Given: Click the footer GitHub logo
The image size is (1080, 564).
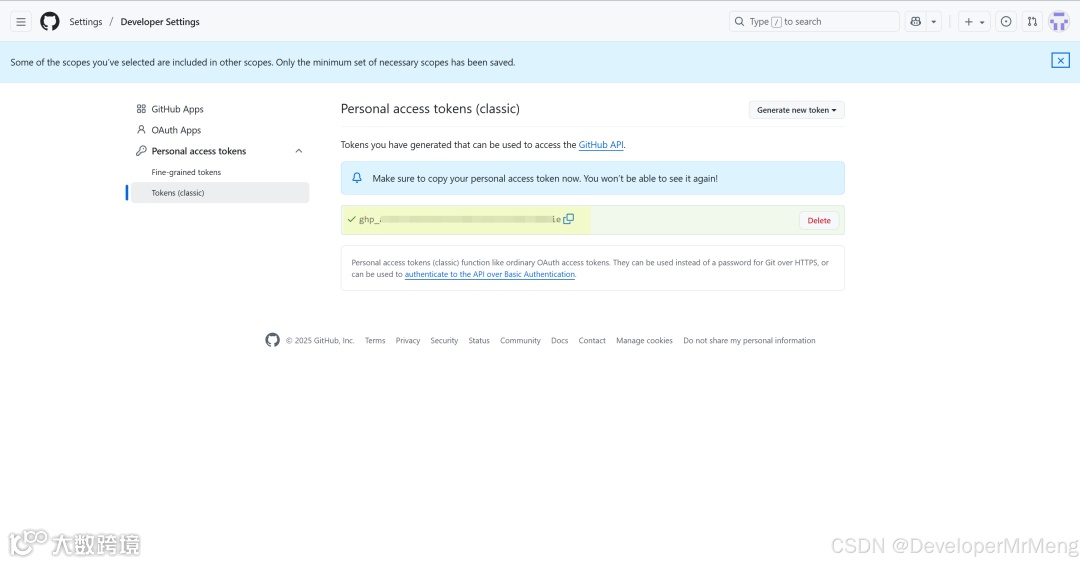Looking at the screenshot, I should coord(273,340).
